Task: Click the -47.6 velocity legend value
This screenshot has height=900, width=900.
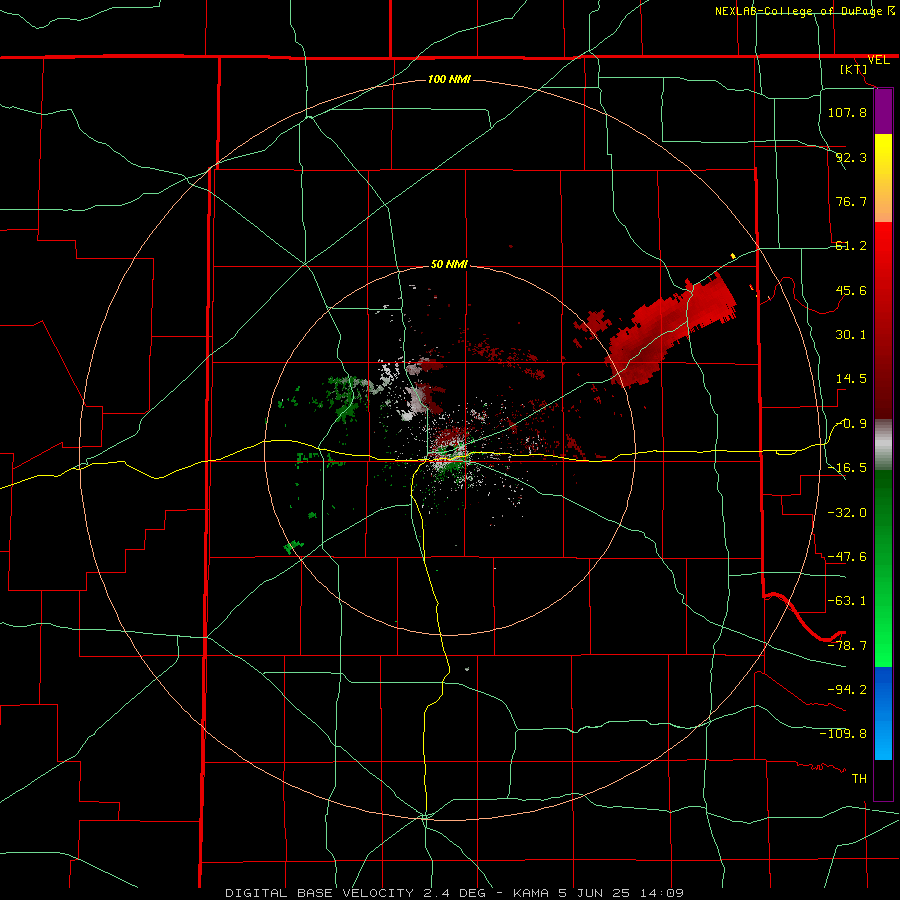Action: coord(847,557)
